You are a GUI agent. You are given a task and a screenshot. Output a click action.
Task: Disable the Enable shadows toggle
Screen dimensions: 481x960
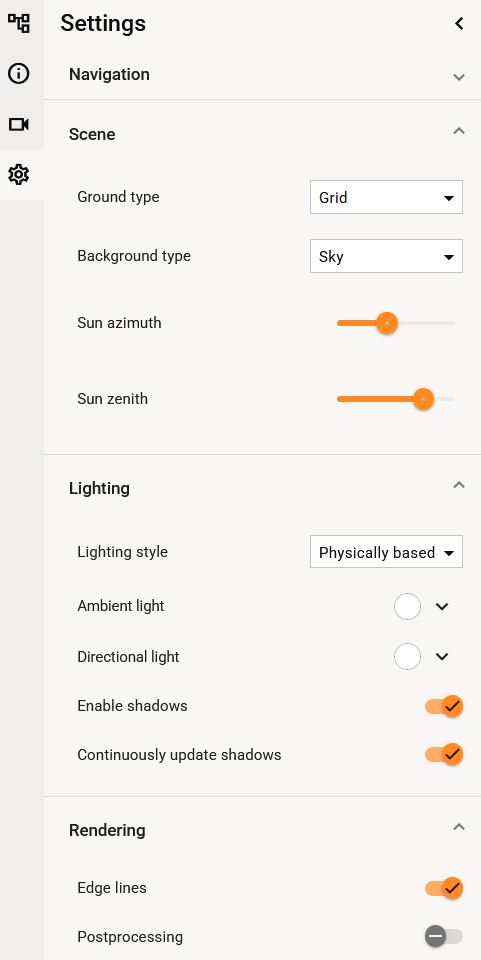(444, 707)
